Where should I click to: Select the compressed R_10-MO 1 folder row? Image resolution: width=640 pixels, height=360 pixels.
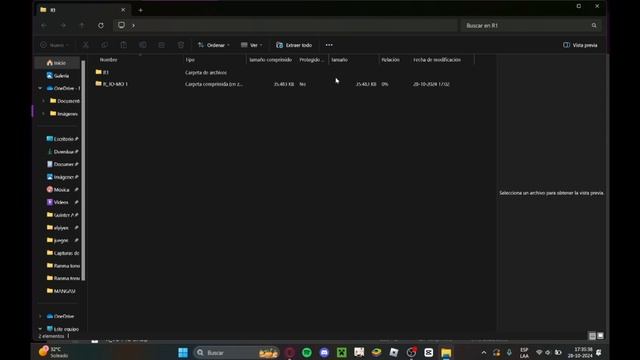point(284,84)
